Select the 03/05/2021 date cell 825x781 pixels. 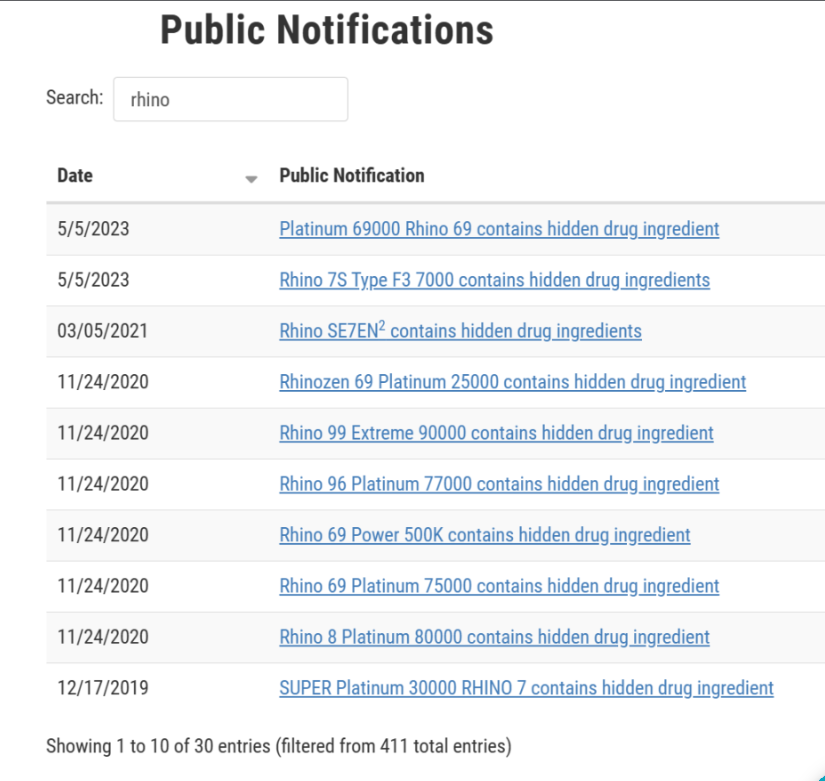102,331
